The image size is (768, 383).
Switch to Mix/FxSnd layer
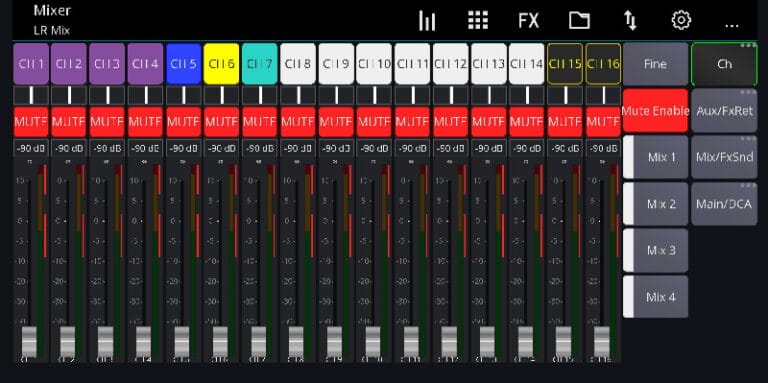724,157
